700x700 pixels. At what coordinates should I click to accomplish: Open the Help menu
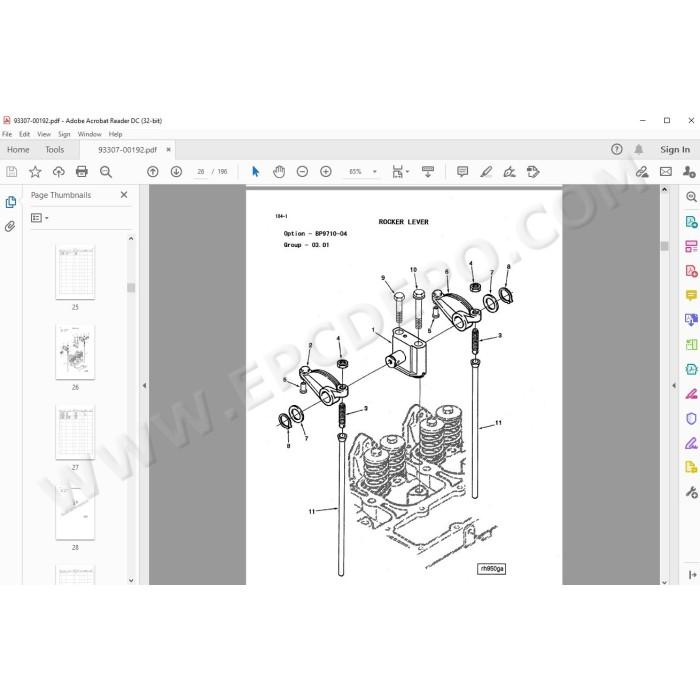[115, 134]
